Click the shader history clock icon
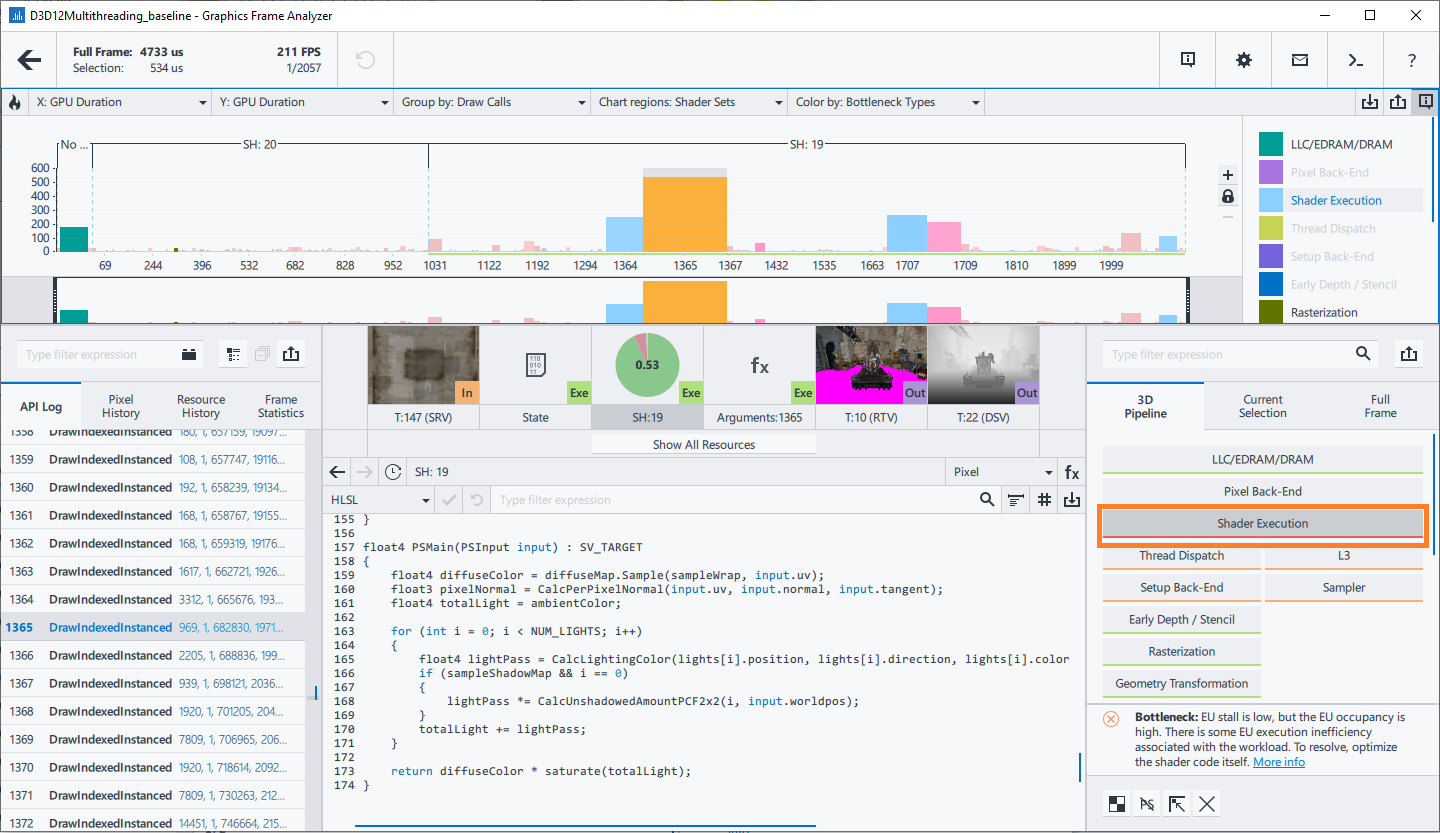1440x833 pixels. pos(393,472)
